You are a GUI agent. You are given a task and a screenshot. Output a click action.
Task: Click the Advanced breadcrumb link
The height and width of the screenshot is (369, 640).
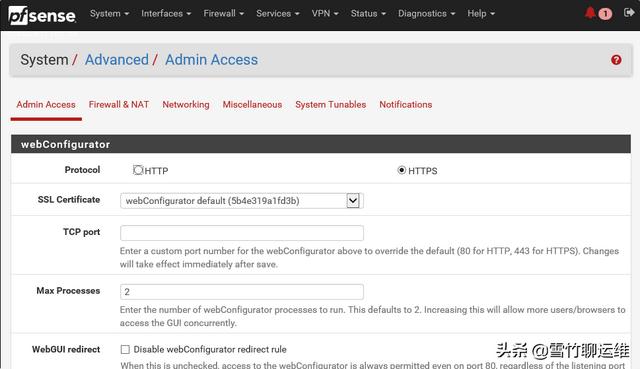coord(117,60)
